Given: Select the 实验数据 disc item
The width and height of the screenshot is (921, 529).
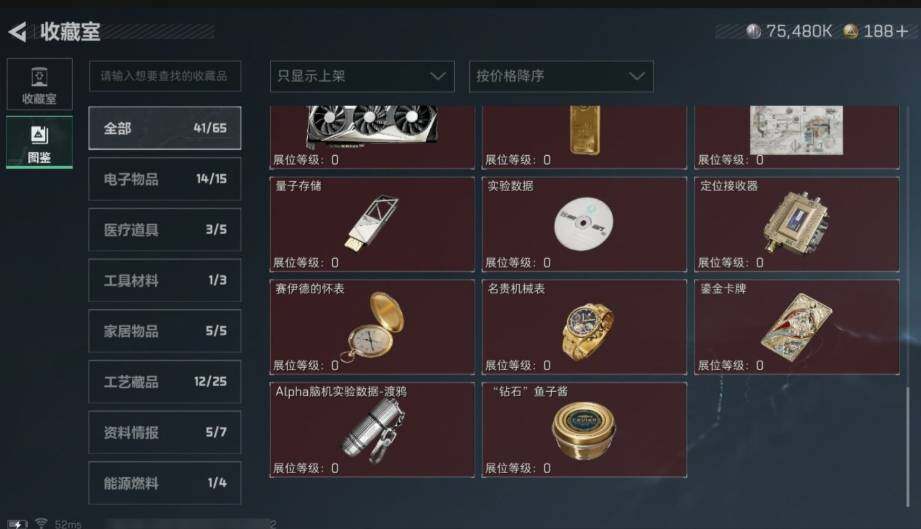Looking at the screenshot, I should 584,224.
